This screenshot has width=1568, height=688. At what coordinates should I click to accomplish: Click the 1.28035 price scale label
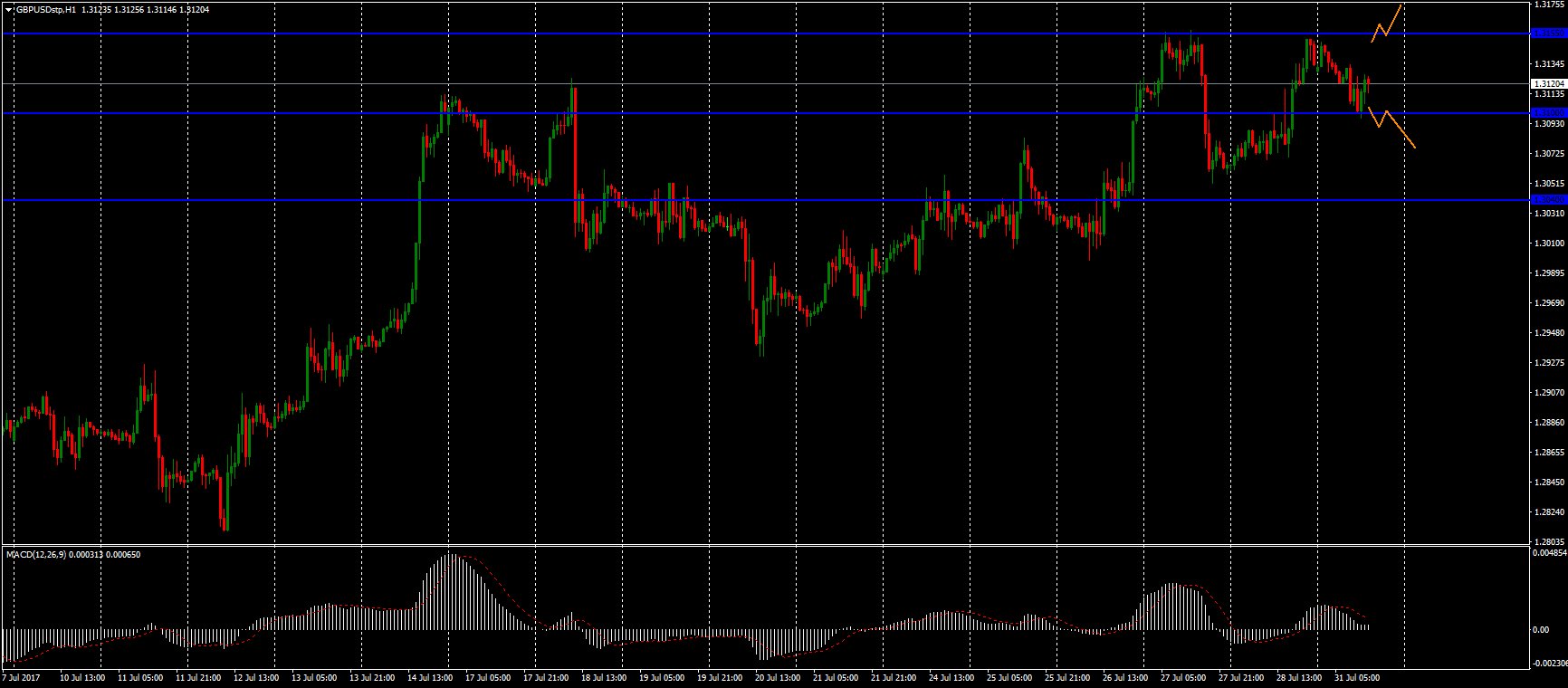1548,541
